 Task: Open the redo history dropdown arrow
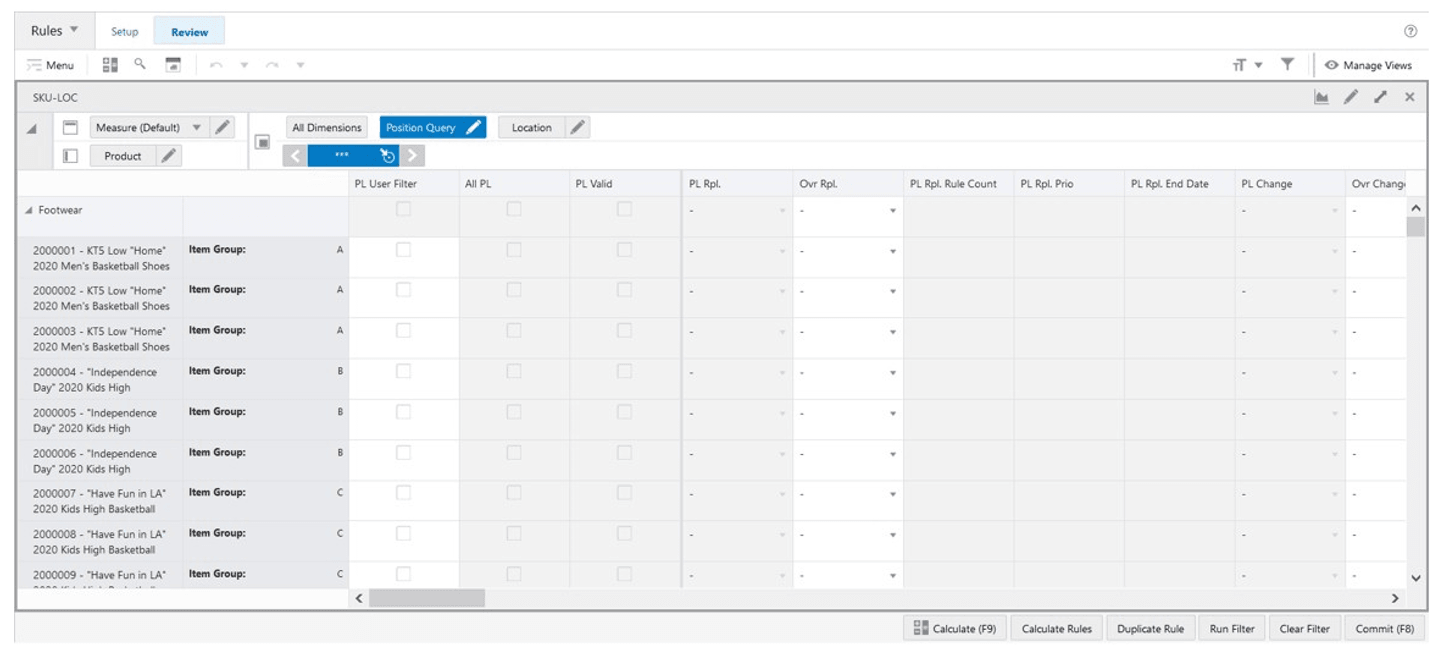[x=300, y=66]
